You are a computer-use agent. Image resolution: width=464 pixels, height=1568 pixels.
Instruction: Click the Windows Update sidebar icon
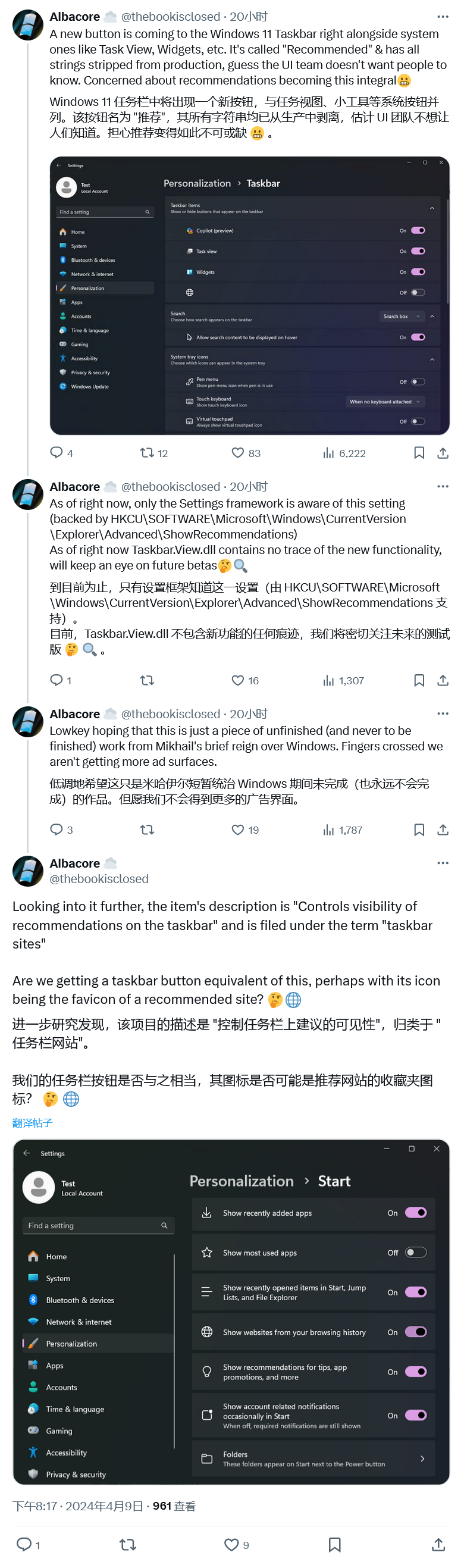(62, 387)
